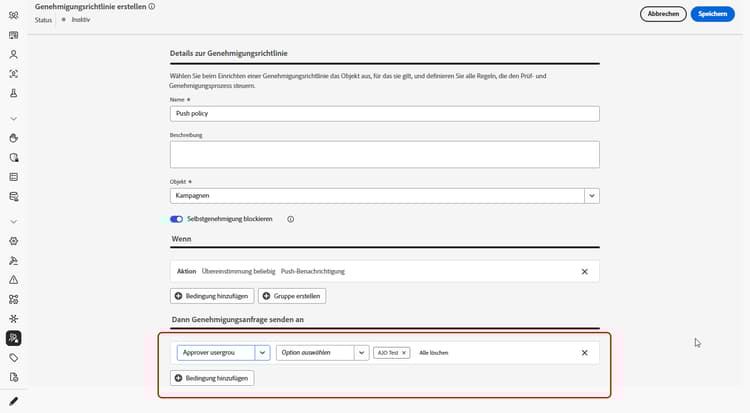Click the Übereinstimmung beliebig text
750x413 pixels.
click(238, 271)
